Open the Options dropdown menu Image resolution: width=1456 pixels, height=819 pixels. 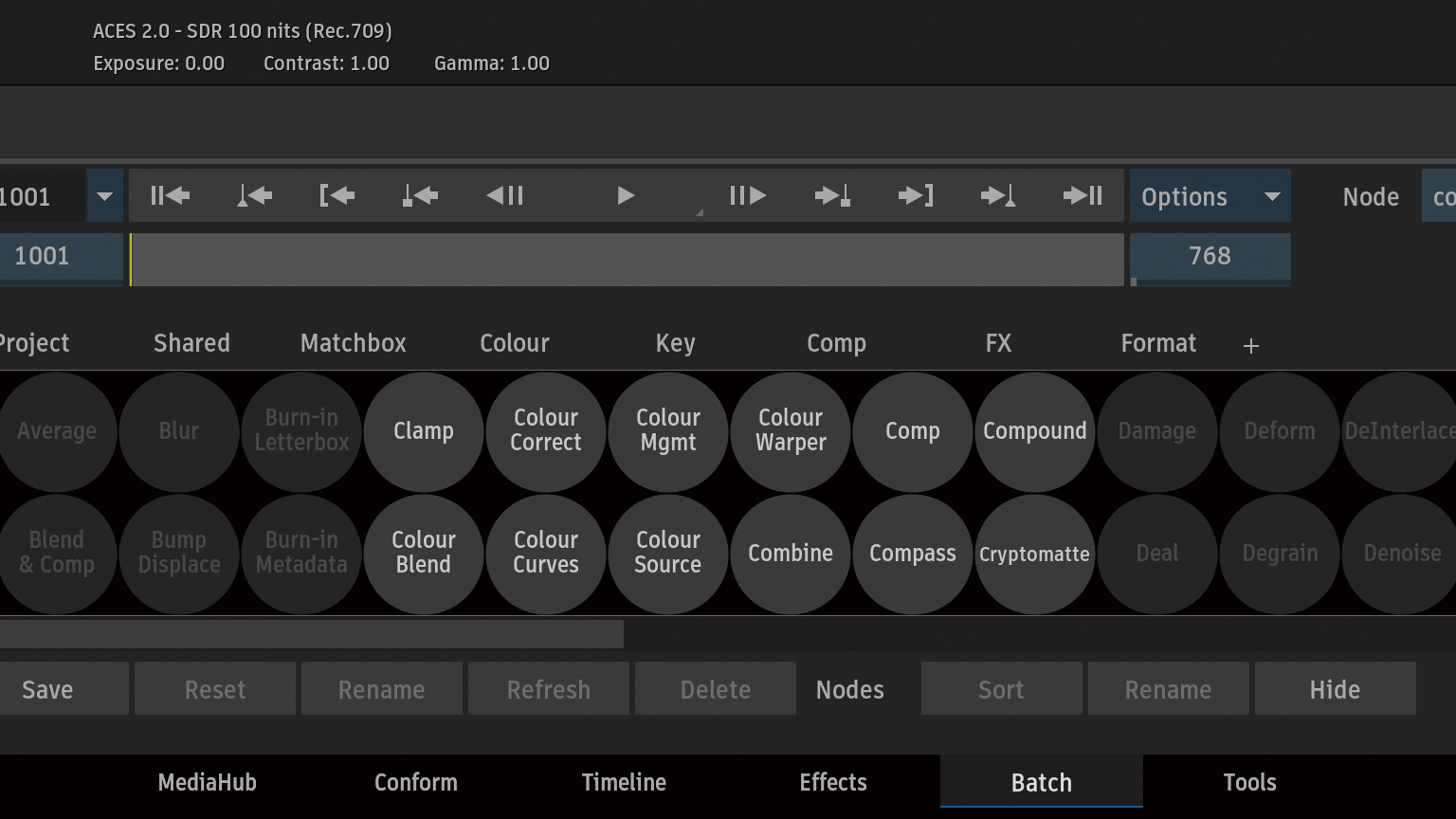point(1210,196)
